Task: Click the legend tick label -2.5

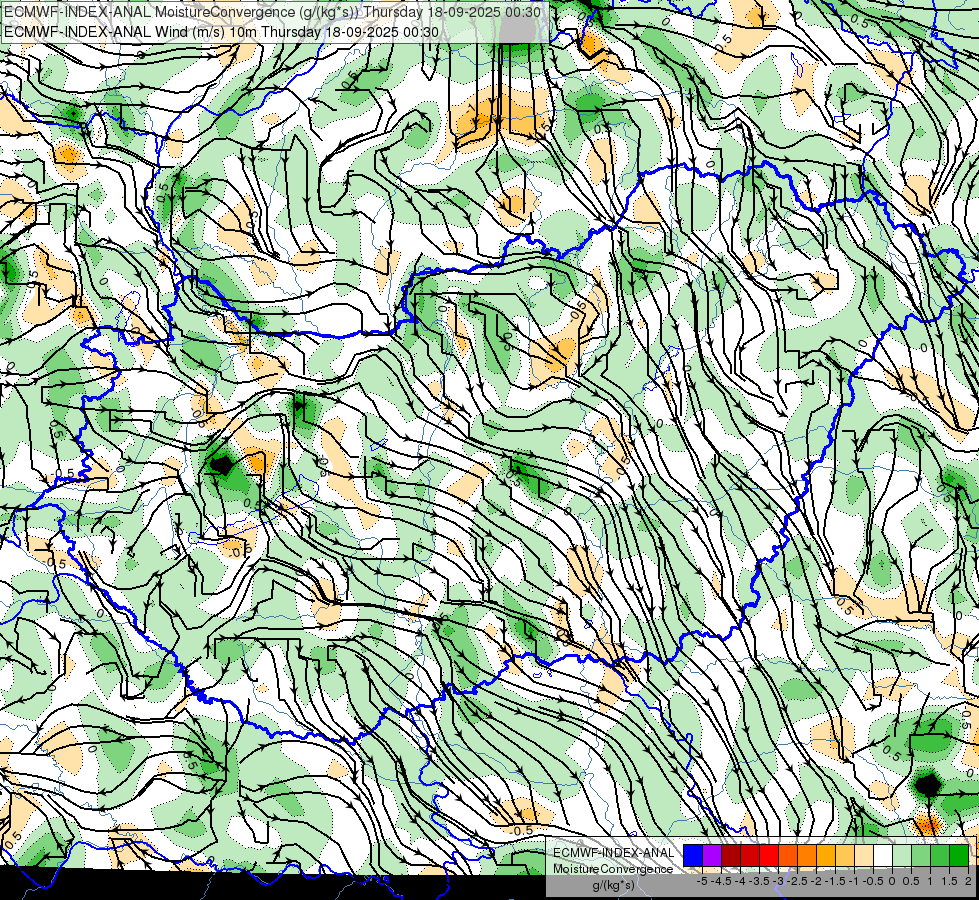Action: coord(797,881)
